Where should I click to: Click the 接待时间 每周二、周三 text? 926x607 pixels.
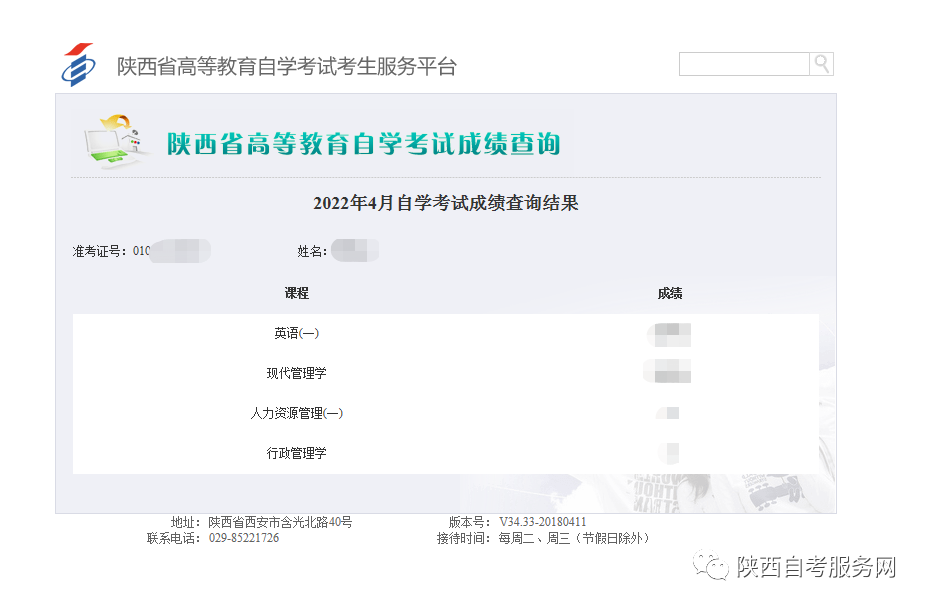coord(543,538)
